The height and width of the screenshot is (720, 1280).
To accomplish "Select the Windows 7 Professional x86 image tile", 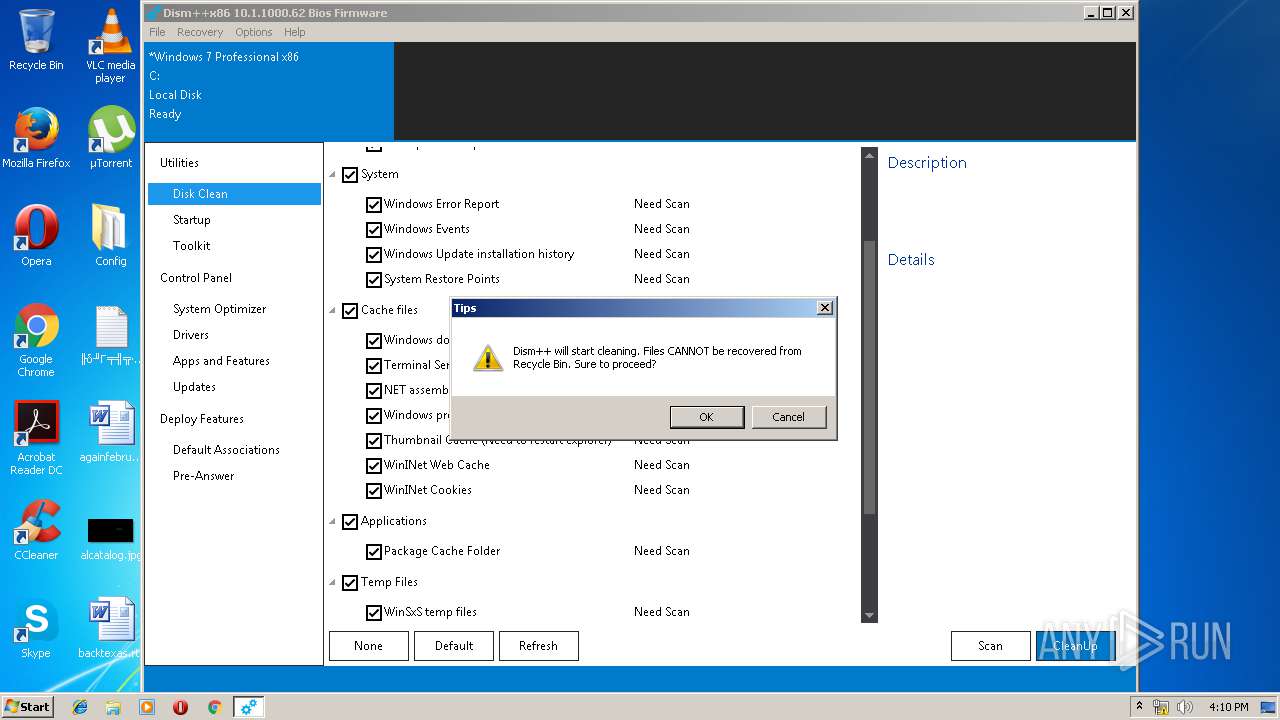I will click(269, 90).
